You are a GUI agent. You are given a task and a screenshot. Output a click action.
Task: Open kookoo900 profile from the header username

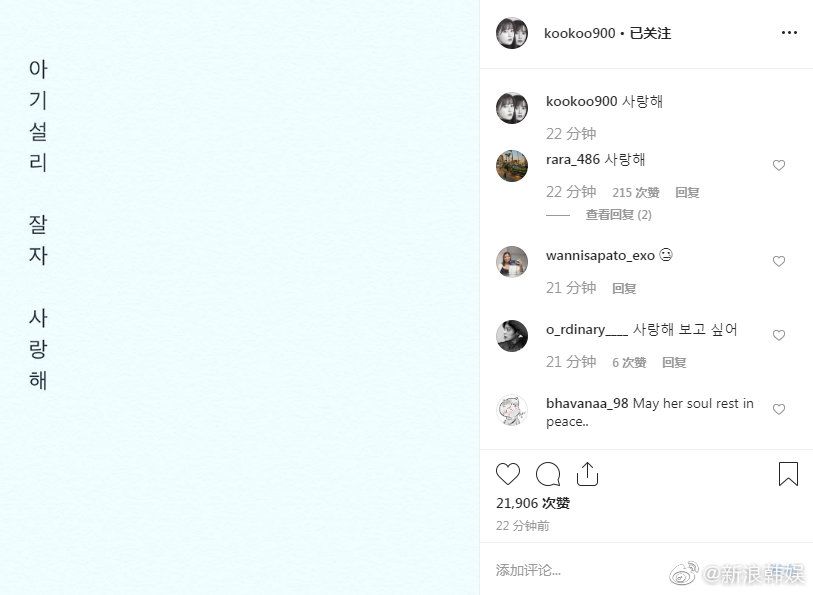pos(579,33)
